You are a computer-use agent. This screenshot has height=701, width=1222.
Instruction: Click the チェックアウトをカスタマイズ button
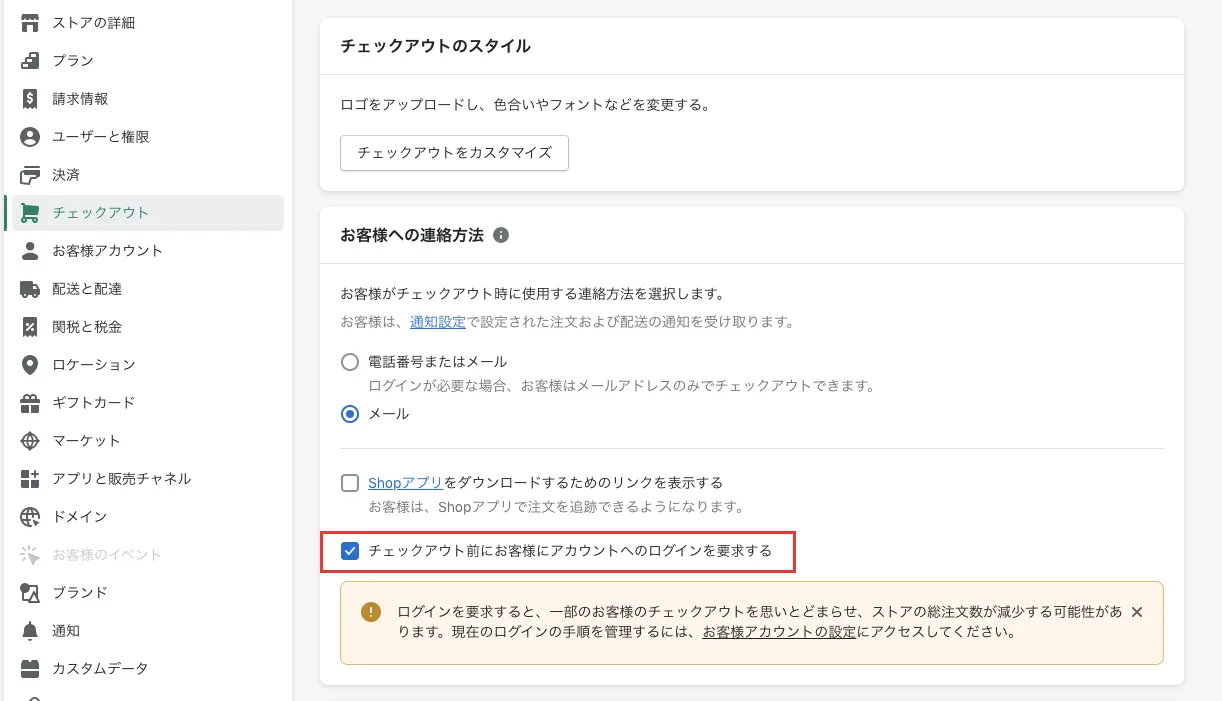[454, 153]
